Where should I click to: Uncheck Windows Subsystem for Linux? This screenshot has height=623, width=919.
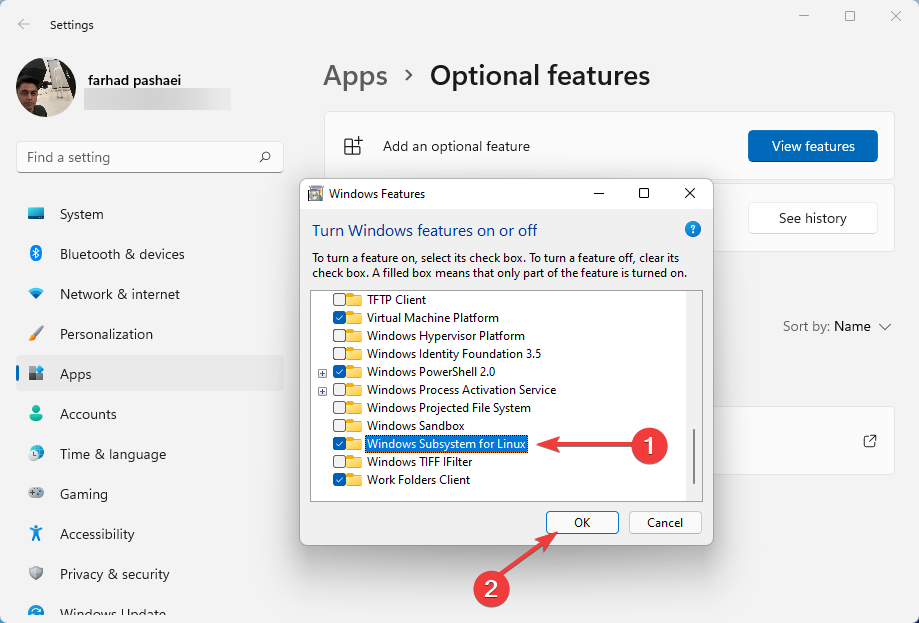point(337,443)
